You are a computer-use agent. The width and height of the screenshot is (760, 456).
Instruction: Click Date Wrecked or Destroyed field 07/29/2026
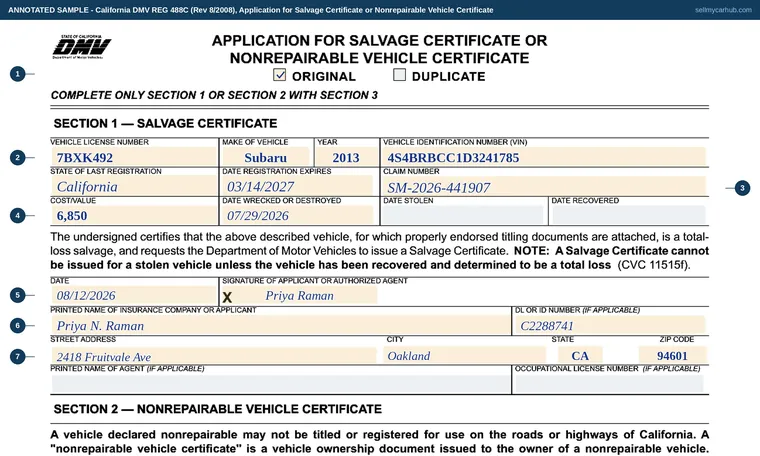(298, 216)
